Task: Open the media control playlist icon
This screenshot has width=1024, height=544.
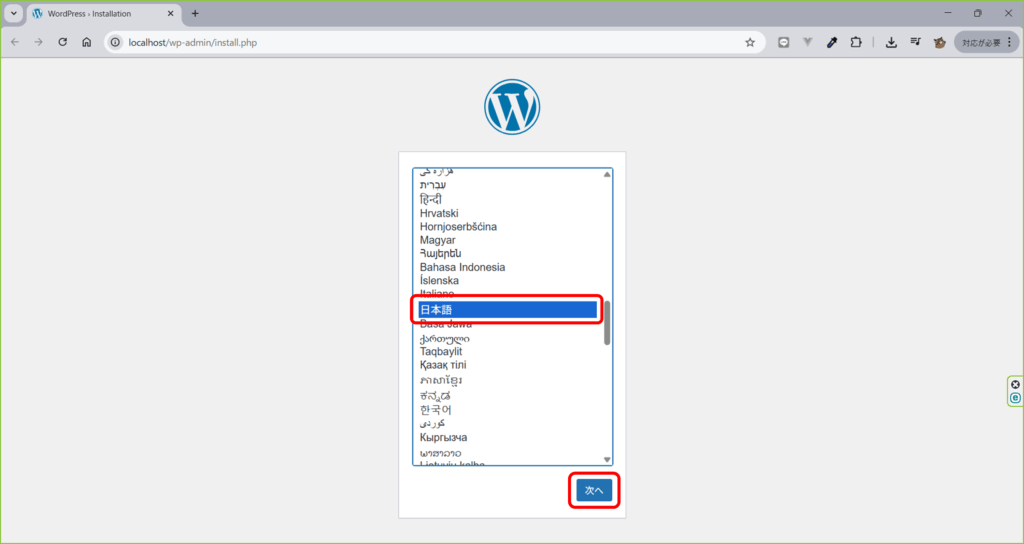Action: tap(915, 42)
